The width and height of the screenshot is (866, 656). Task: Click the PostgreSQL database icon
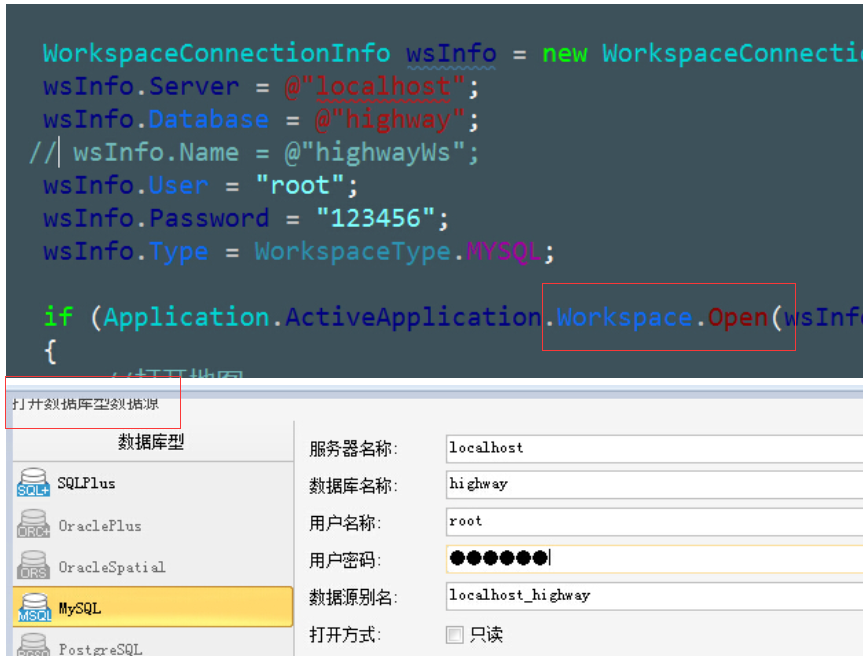click(33, 645)
